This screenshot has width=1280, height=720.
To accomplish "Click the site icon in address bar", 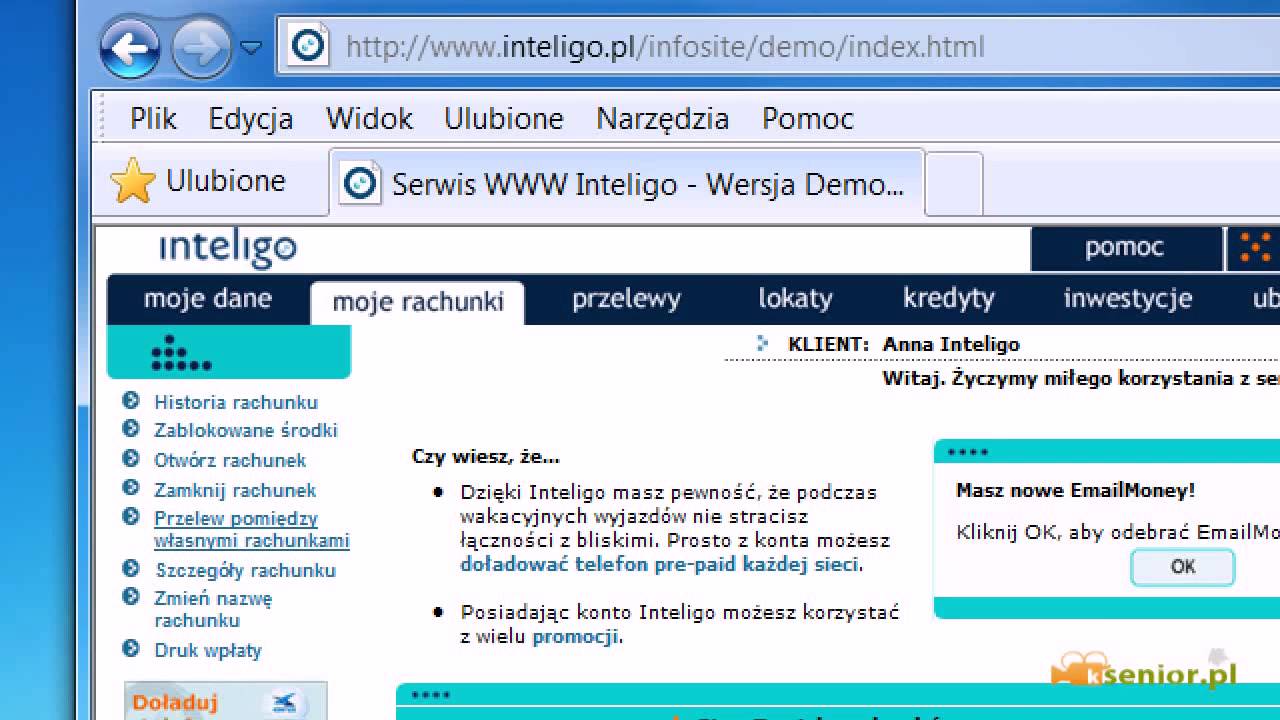I will coord(308,46).
